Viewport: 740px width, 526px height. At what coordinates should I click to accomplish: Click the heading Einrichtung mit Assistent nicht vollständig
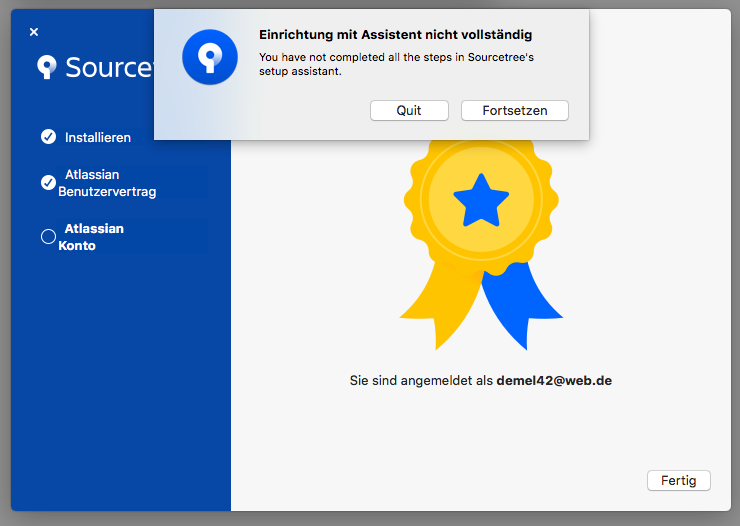(395, 34)
